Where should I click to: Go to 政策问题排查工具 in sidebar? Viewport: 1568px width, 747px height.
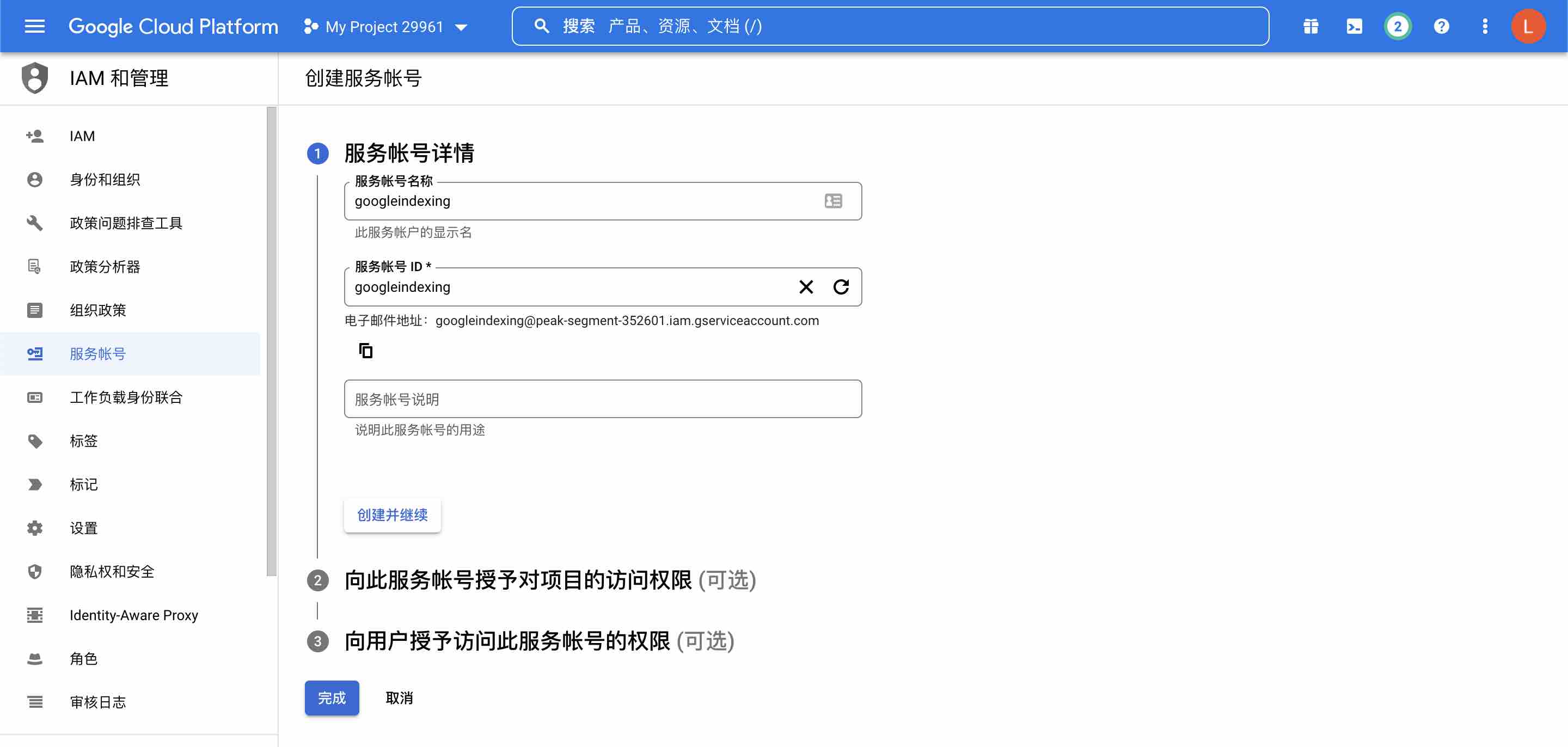(x=126, y=223)
